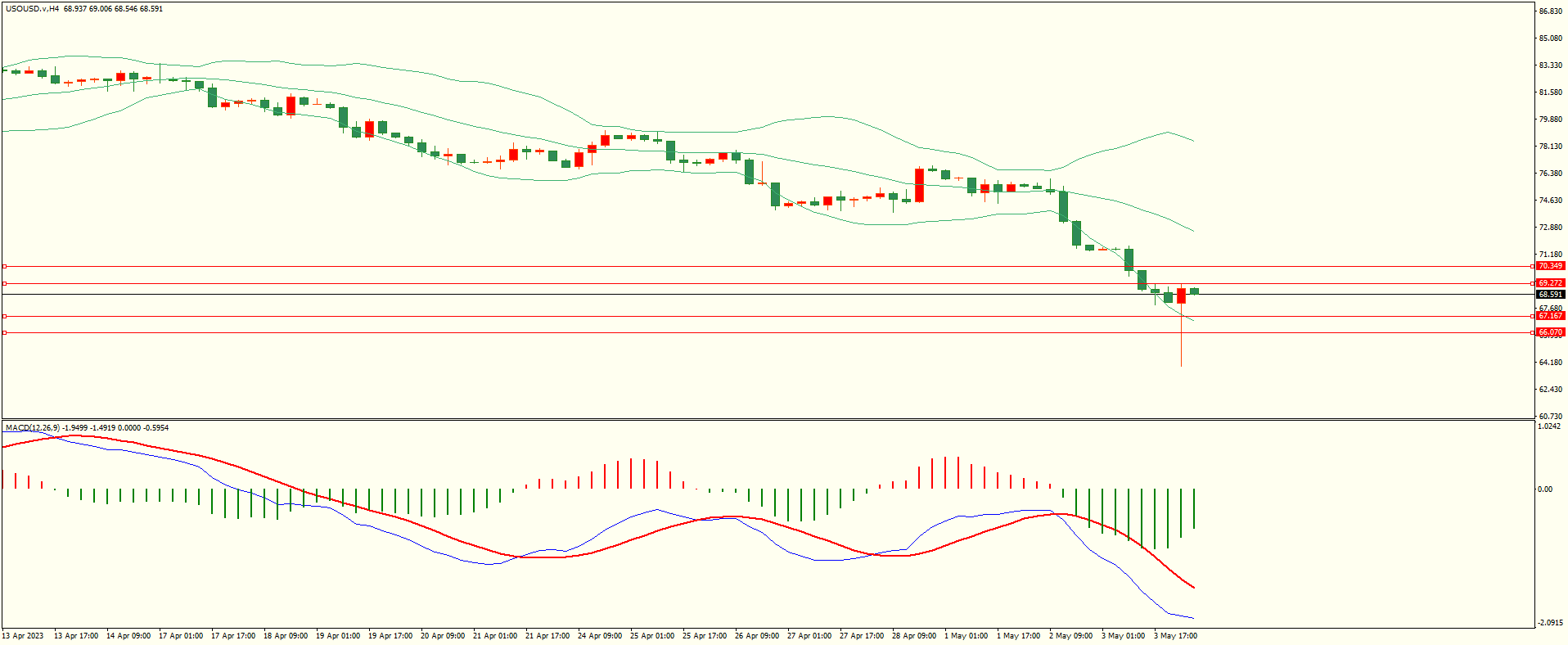Click the 71.180 price scale label
Viewport: 1568px width, 645px height.
pos(1551,255)
